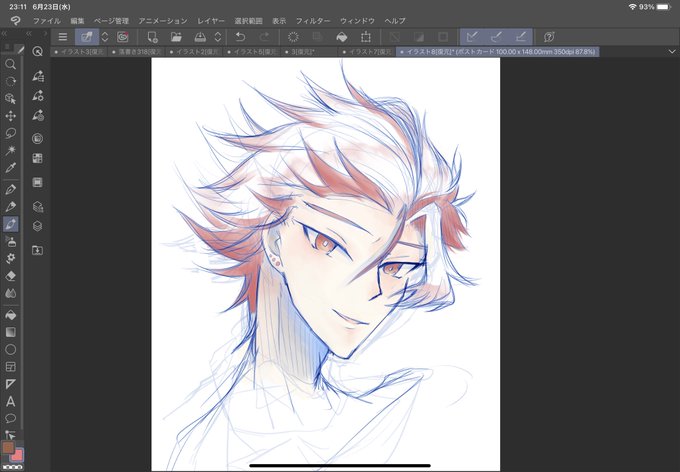Select the Blend color-mixing tool
Screen dimensions: 680x472
coord(10,293)
